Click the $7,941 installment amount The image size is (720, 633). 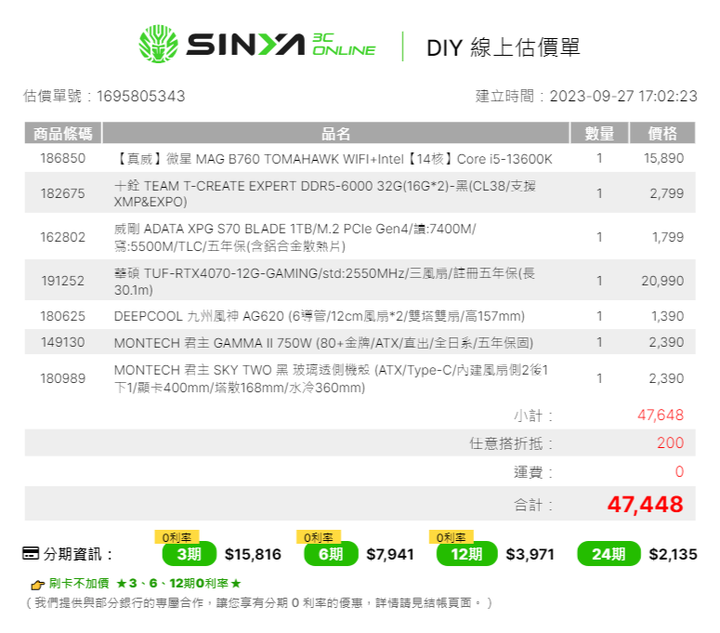tap(390, 554)
